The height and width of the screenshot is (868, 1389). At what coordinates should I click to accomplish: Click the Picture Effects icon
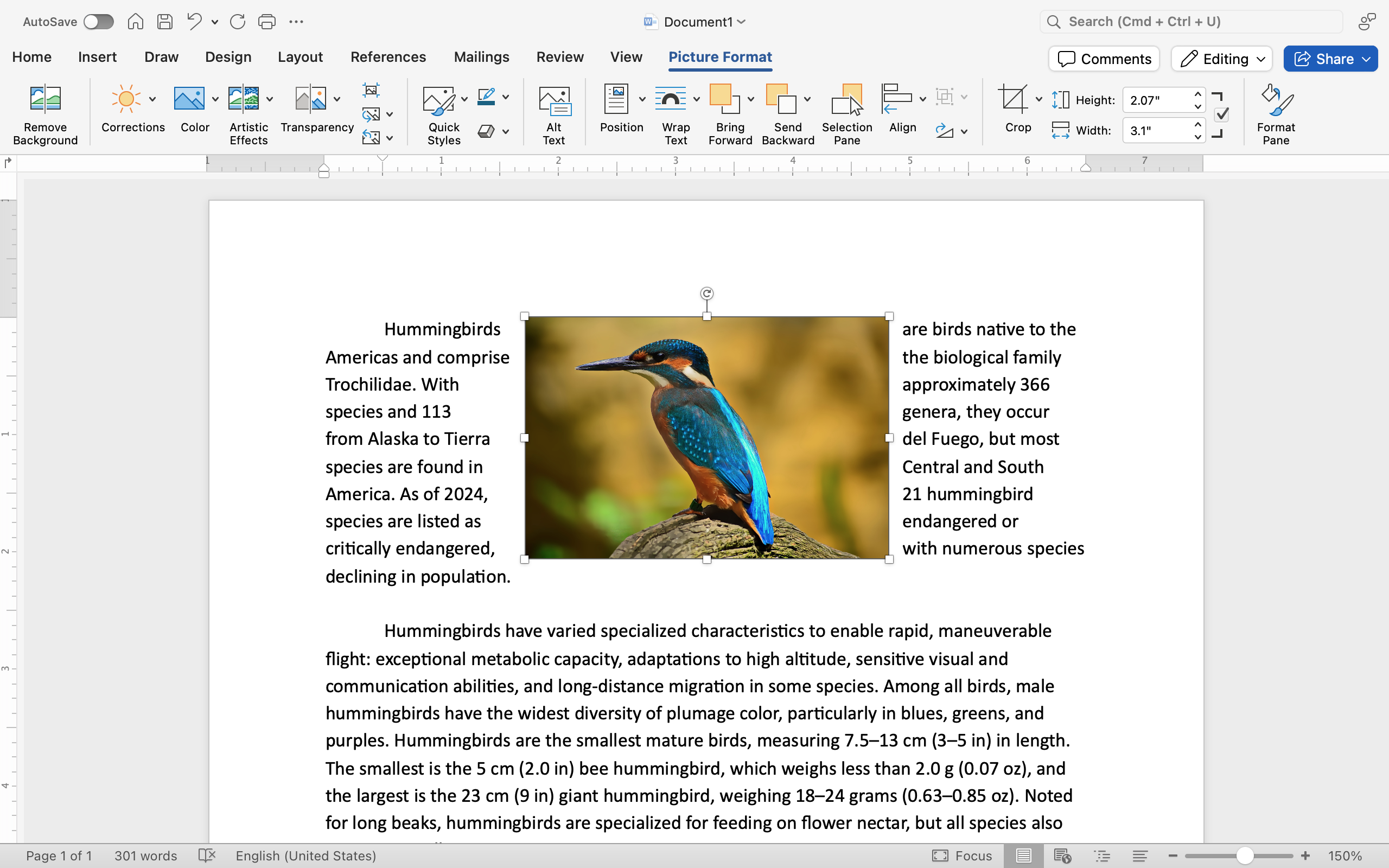(486, 131)
